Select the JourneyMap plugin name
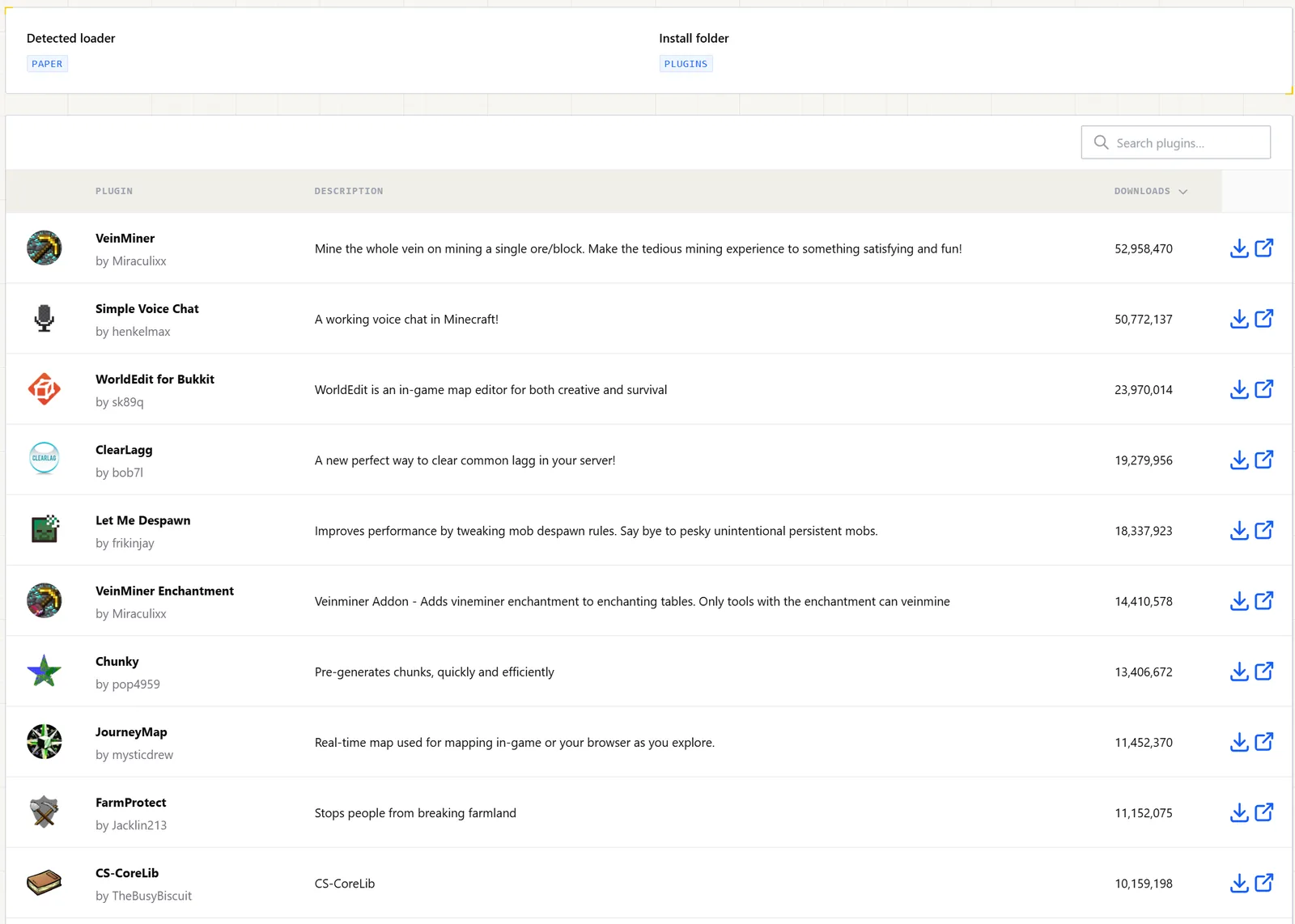The image size is (1295, 924). (x=131, y=732)
